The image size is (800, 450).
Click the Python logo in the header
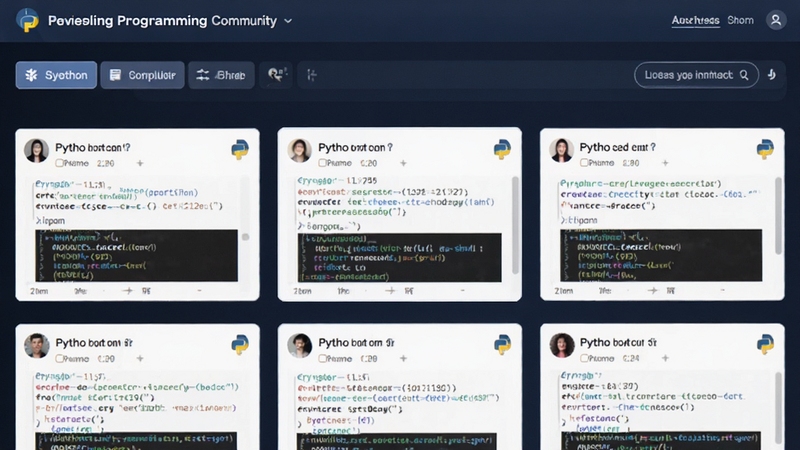[x=27, y=20]
